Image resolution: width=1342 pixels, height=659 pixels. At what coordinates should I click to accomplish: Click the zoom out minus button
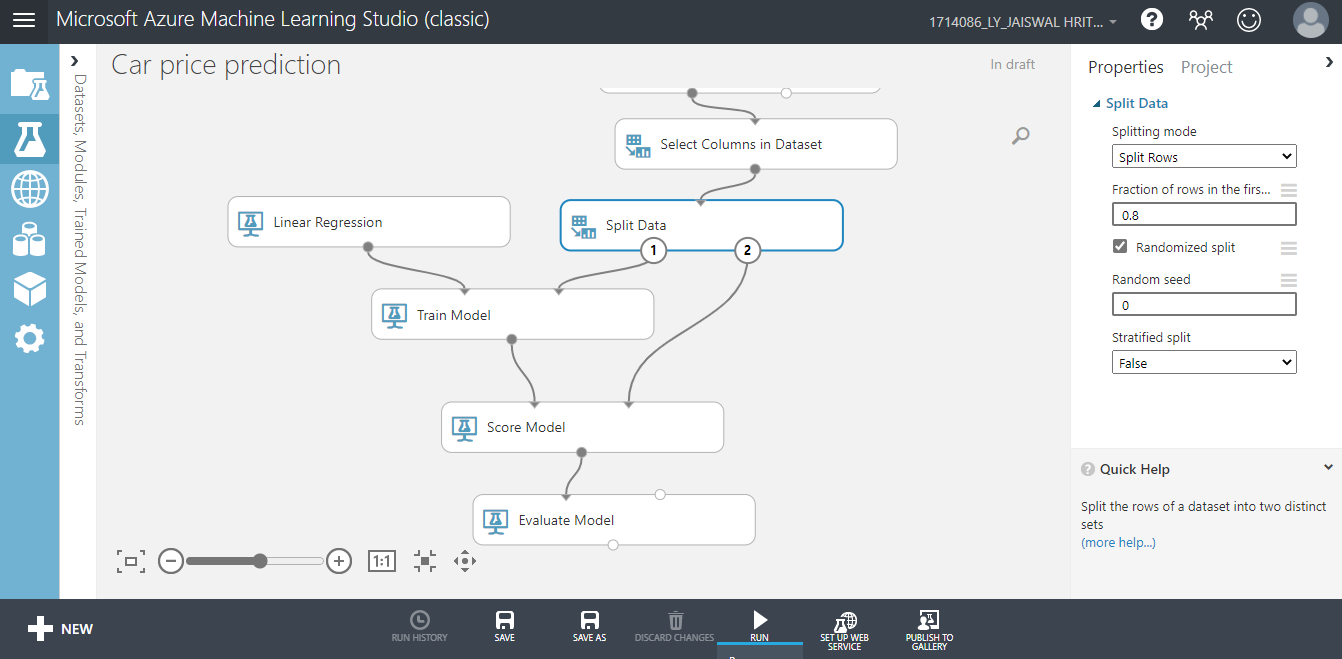pyautogui.click(x=171, y=561)
